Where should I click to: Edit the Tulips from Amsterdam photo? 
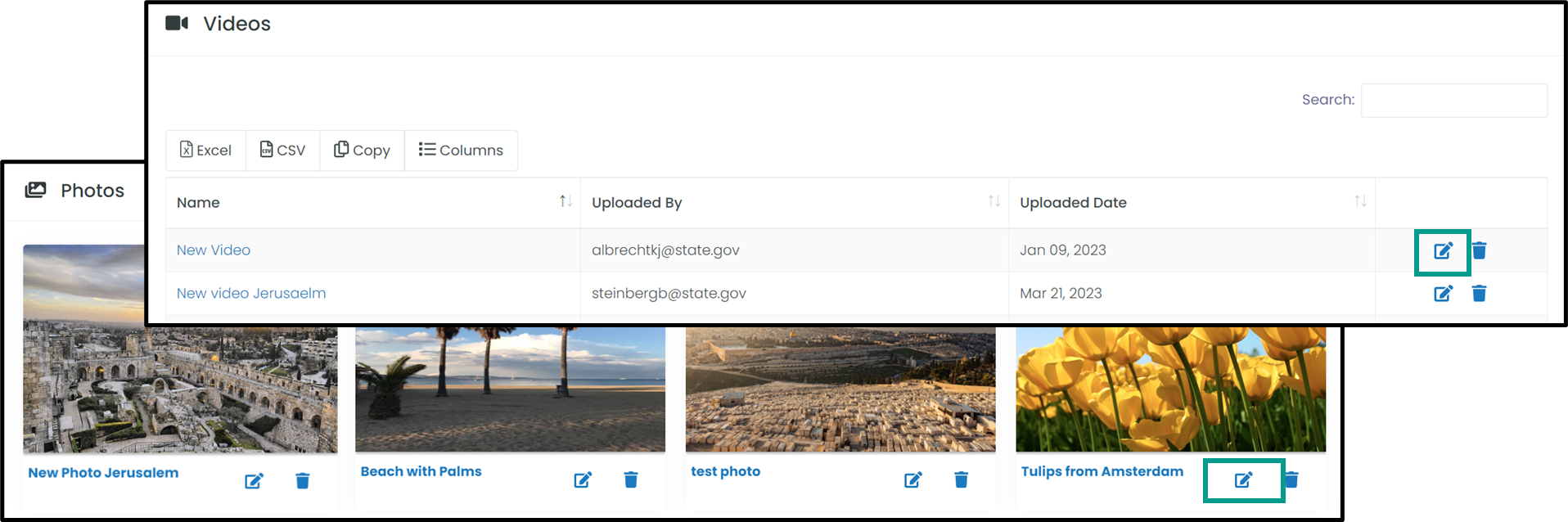pos(1243,479)
